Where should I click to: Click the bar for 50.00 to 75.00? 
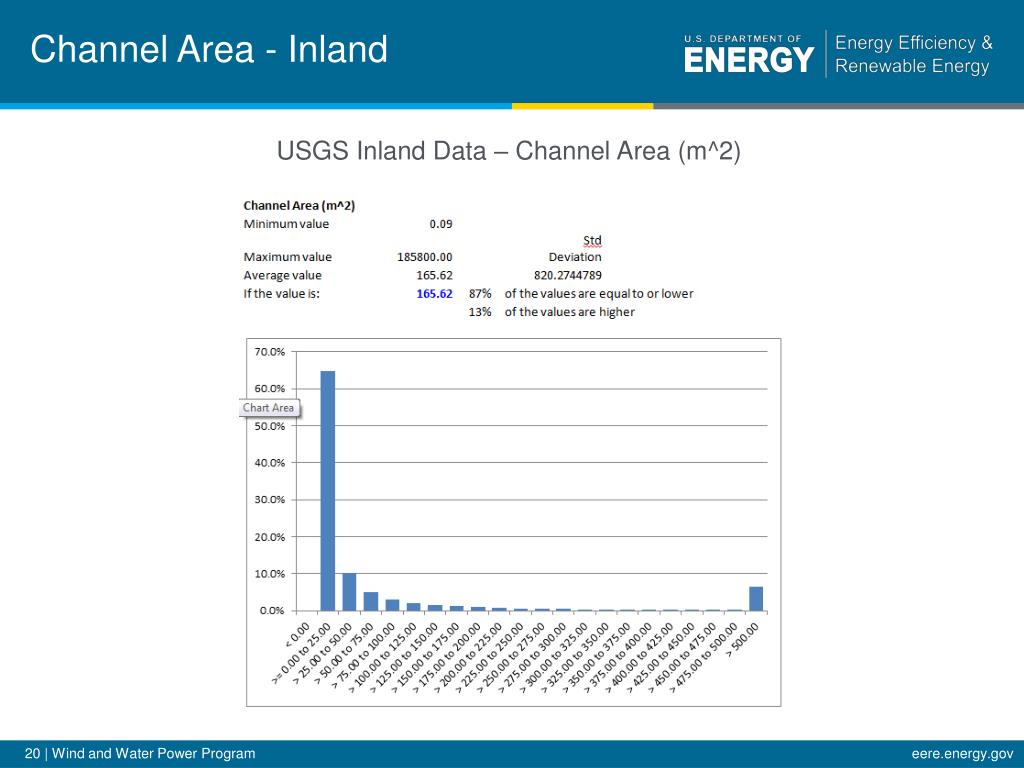tap(371, 601)
